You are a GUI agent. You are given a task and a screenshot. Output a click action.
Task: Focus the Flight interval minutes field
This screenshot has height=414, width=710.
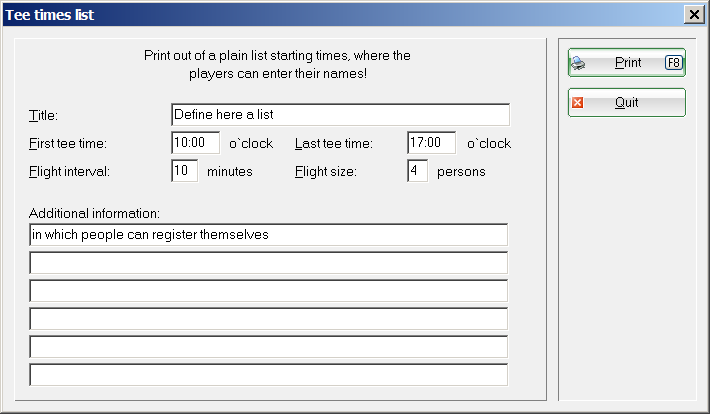click(x=184, y=171)
